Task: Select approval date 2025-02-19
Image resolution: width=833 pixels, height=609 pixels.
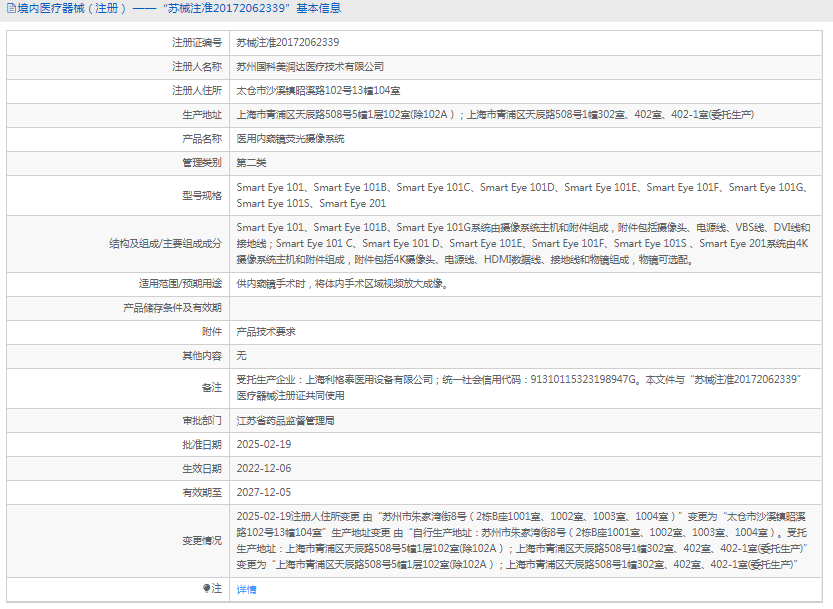Action: [264, 445]
